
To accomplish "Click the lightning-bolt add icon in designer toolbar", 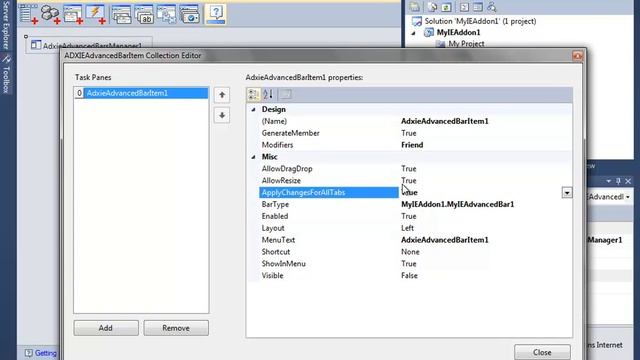I will click(x=96, y=14).
